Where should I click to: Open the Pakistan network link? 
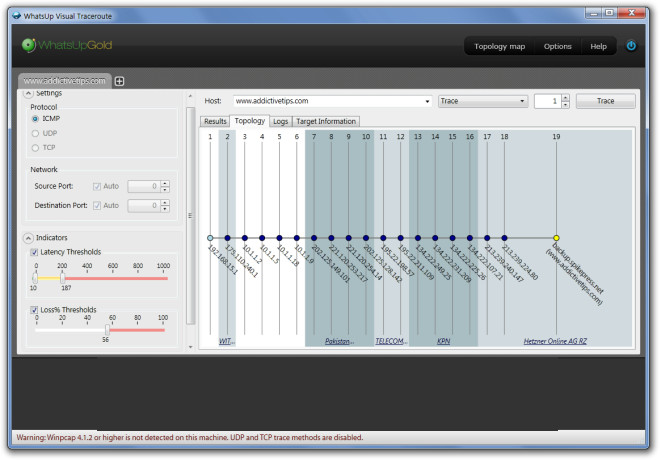(339, 341)
